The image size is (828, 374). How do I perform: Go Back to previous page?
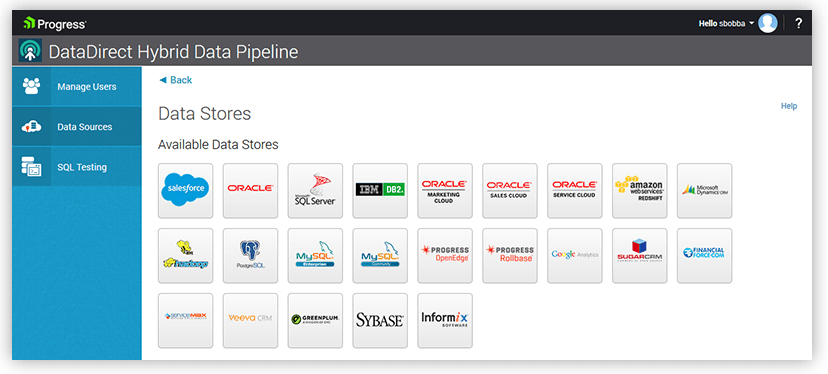click(175, 80)
